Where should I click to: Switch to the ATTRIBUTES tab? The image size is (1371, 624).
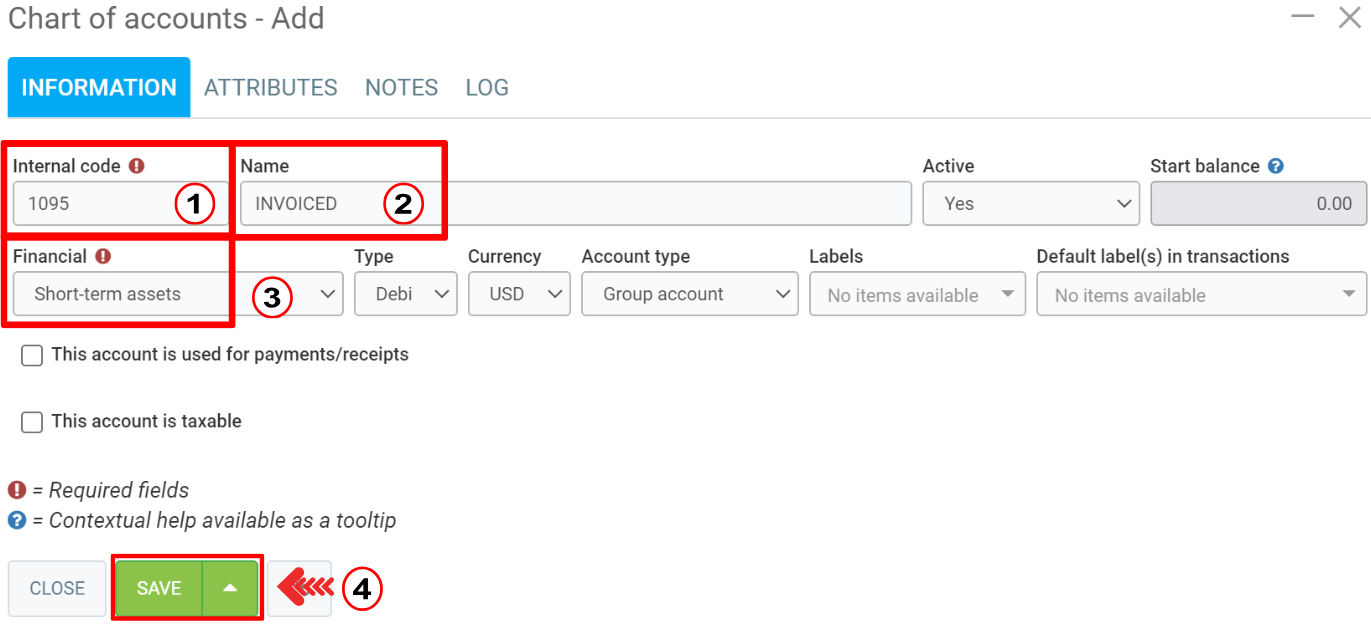(271, 88)
